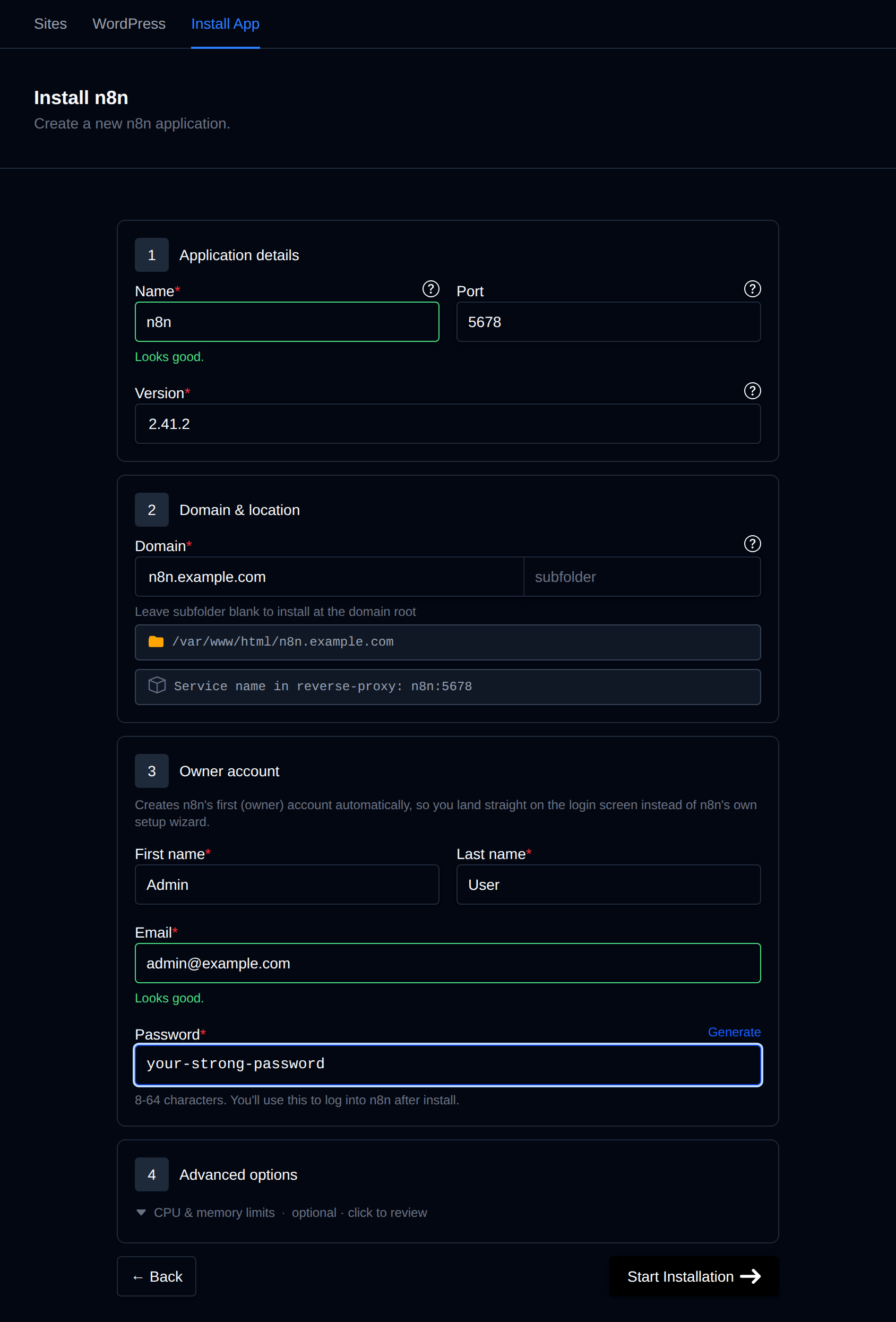Click the Domain field n8n.example.com

329,577
